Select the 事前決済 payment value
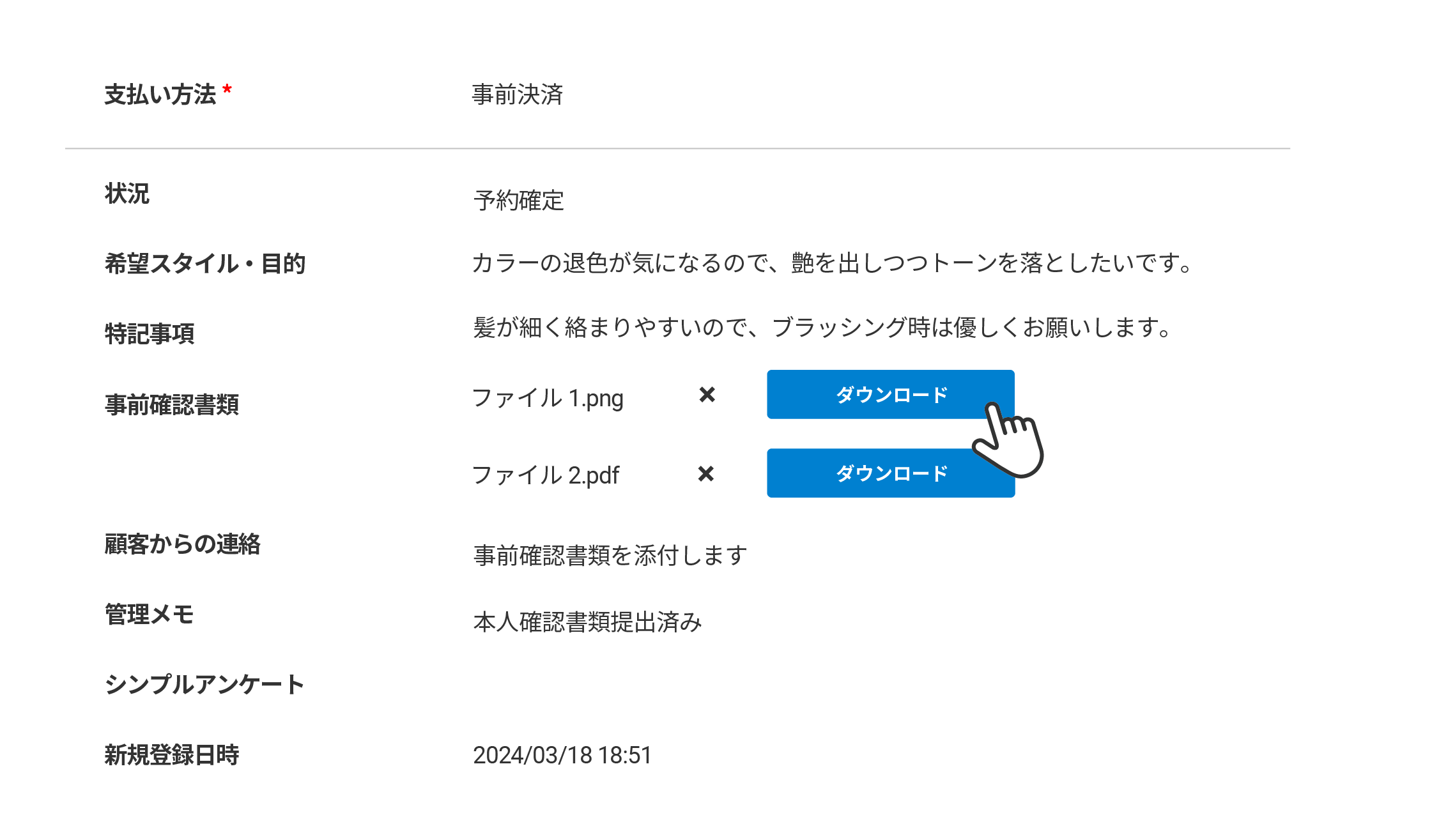Viewport: 1432px width, 840px height. click(x=517, y=95)
